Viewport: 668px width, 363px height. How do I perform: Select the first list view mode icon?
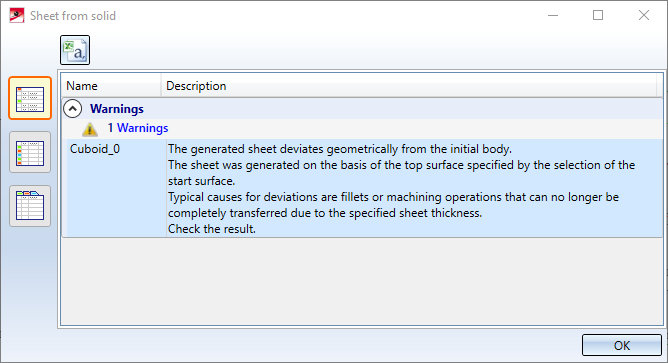click(30, 98)
